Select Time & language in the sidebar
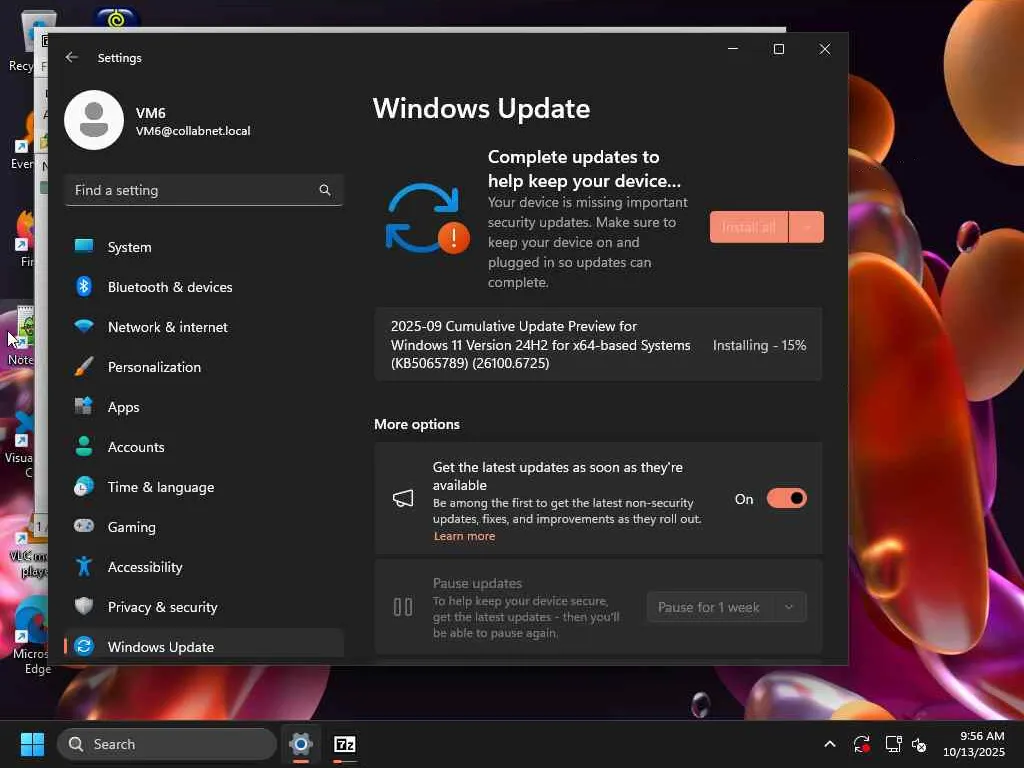This screenshot has height=768, width=1024. 204,487
